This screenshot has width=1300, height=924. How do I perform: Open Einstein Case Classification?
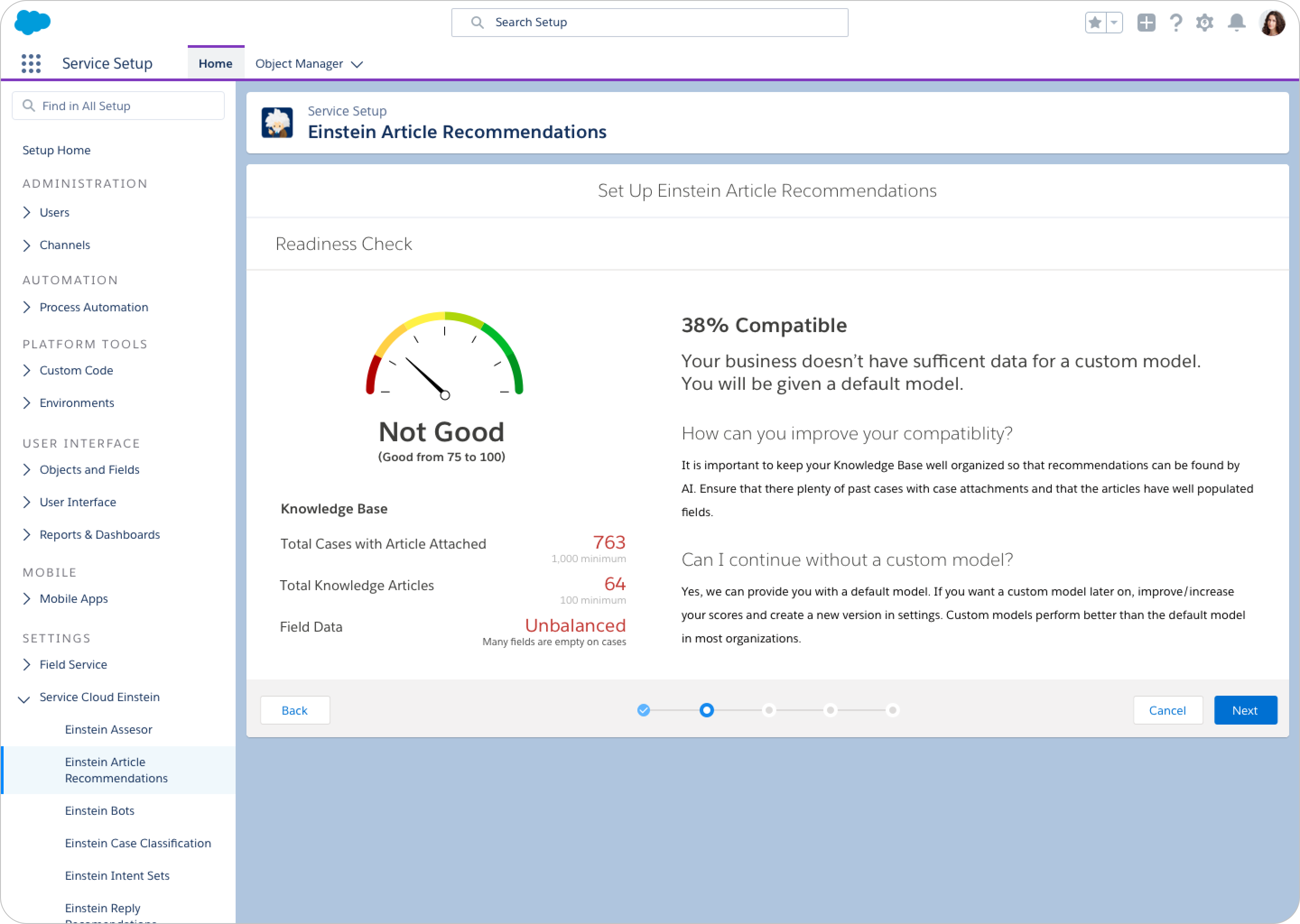(138, 843)
